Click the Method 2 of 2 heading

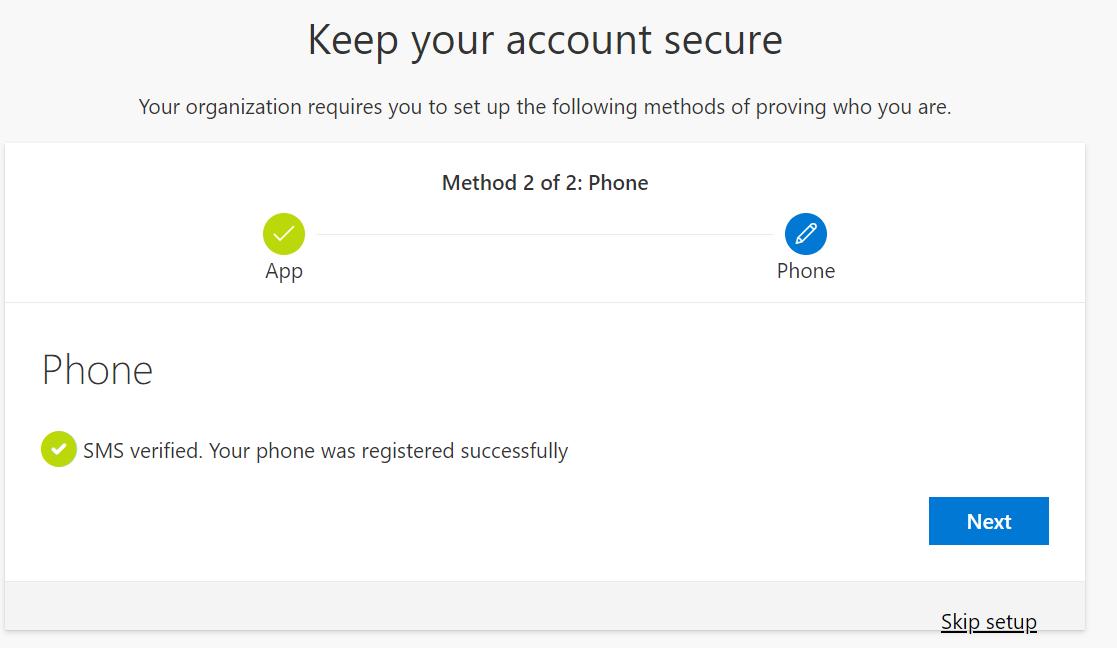[545, 183]
